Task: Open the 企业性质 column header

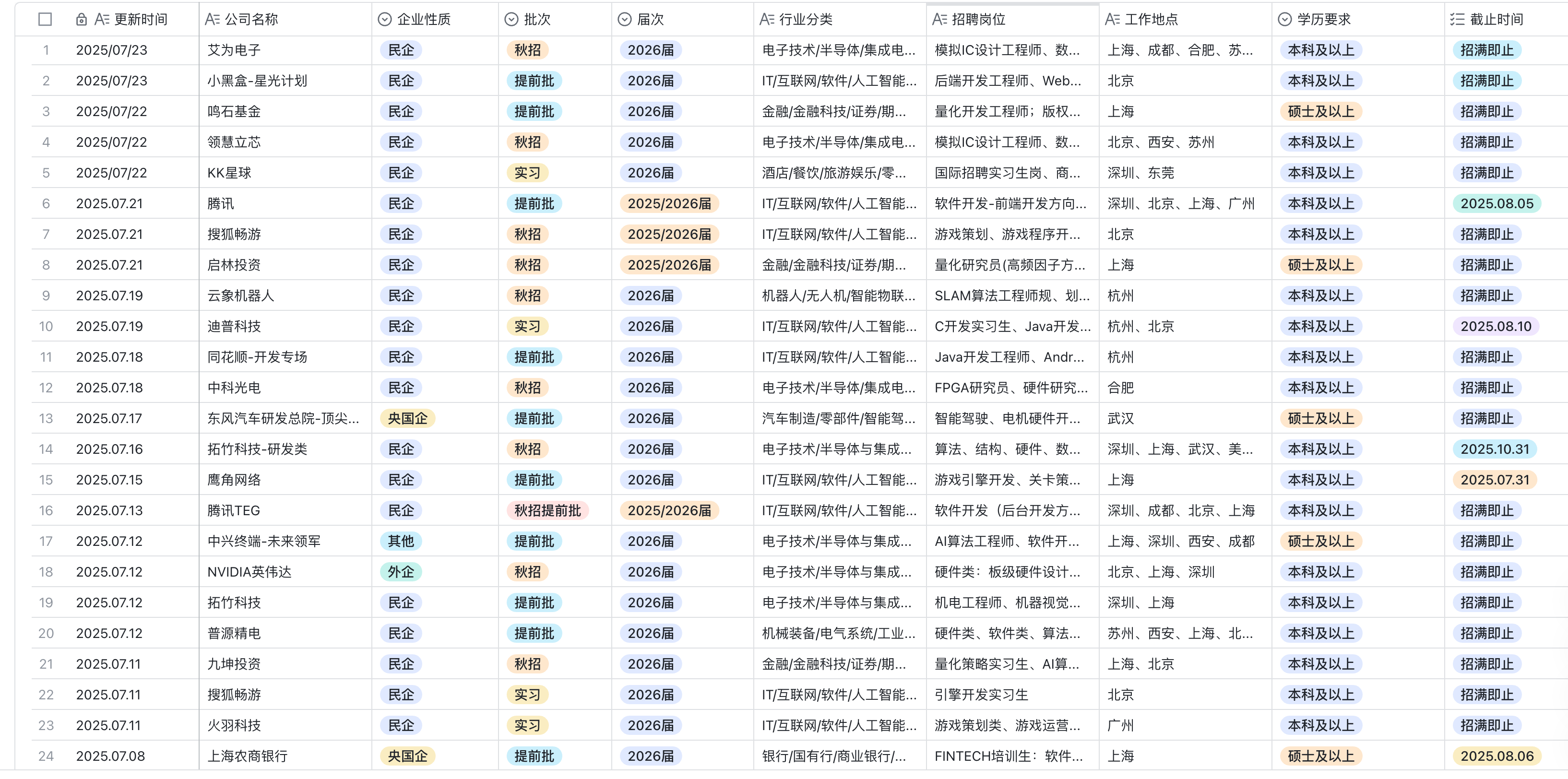Action: point(424,20)
